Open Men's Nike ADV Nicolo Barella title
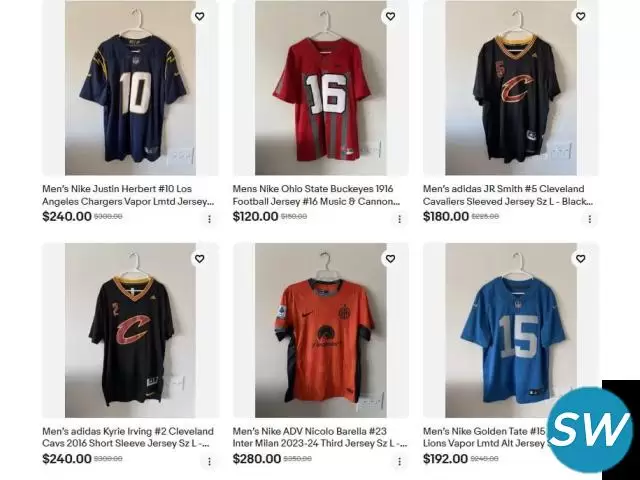Screen dimensions: 640x480 click(320, 437)
